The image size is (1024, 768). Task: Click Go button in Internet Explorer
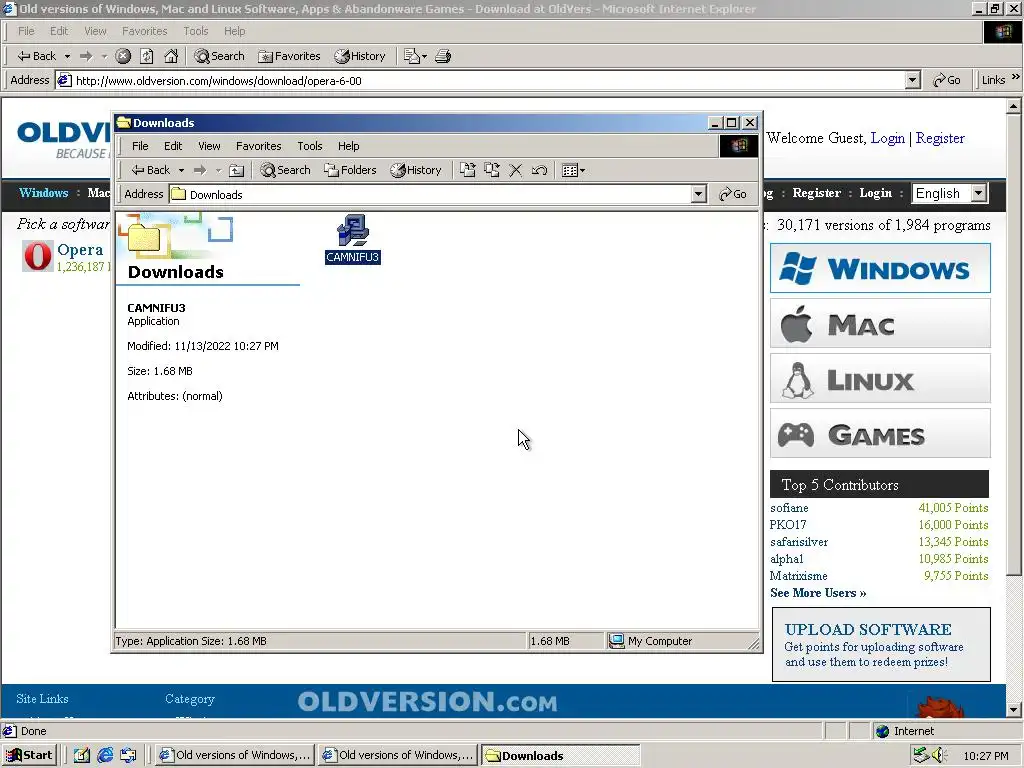click(x=947, y=80)
